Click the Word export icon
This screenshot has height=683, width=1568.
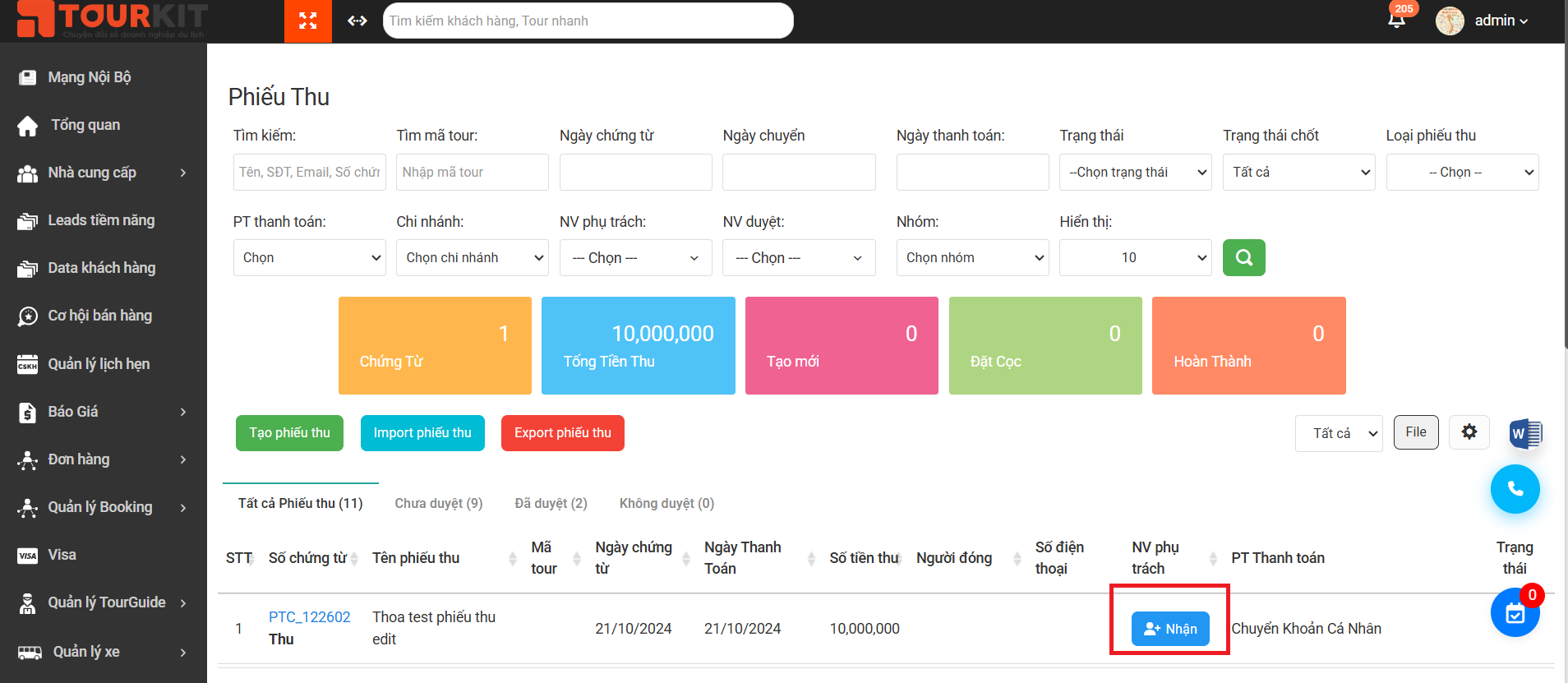tap(1526, 433)
